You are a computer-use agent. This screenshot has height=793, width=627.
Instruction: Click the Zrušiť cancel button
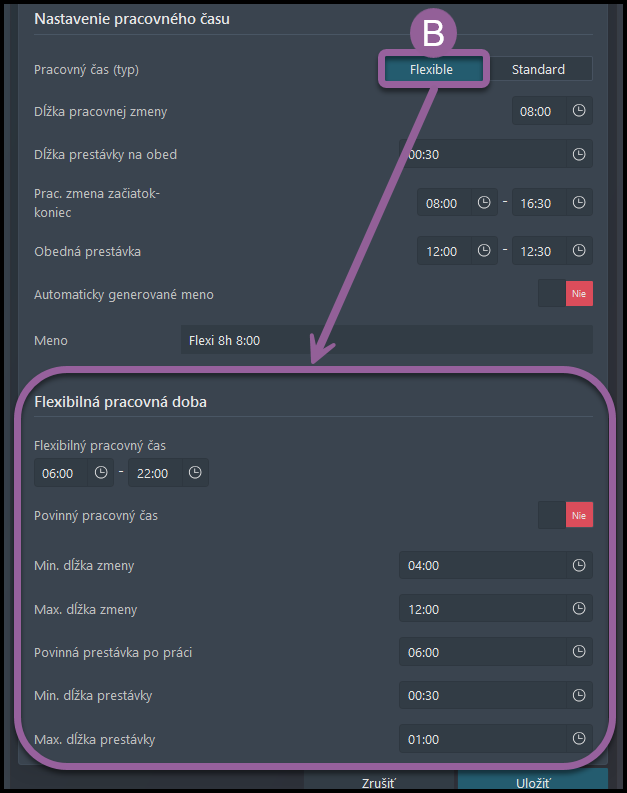coord(379,781)
